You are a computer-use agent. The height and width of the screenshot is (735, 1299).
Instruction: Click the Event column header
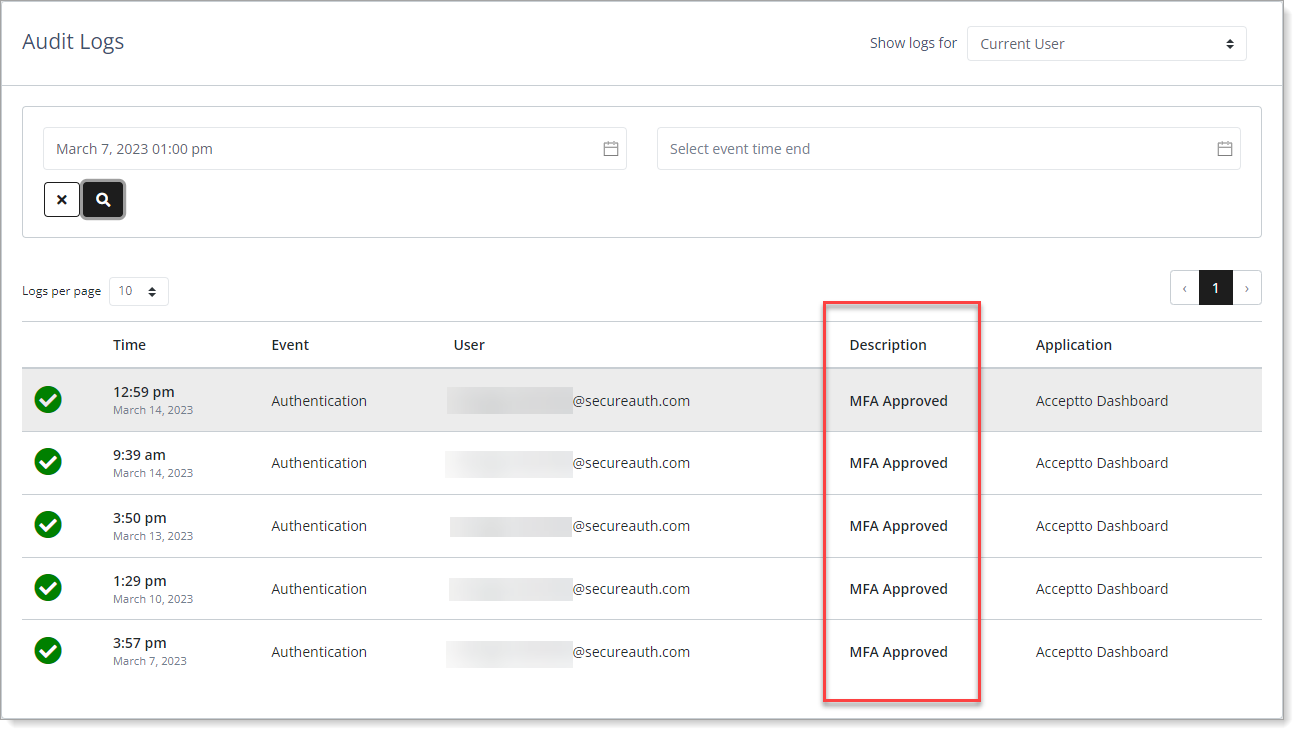(x=290, y=345)
